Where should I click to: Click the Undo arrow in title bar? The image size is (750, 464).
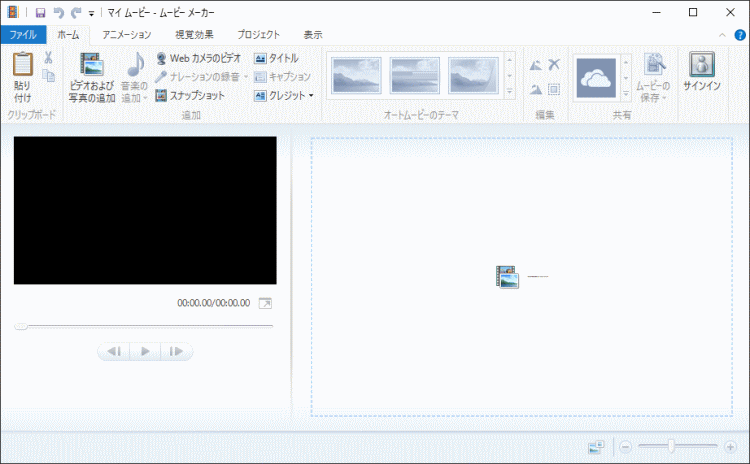pos(58,13)
